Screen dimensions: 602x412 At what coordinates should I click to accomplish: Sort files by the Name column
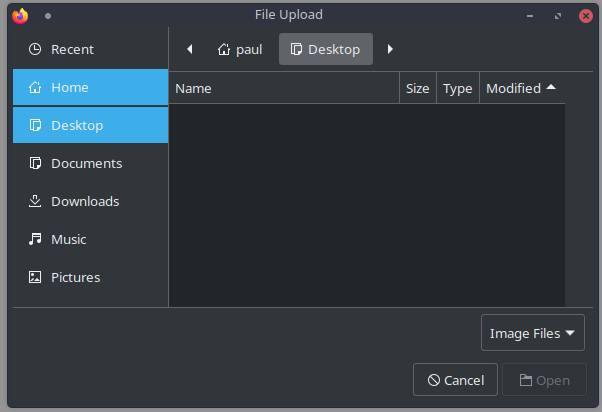tap(284, 88)
